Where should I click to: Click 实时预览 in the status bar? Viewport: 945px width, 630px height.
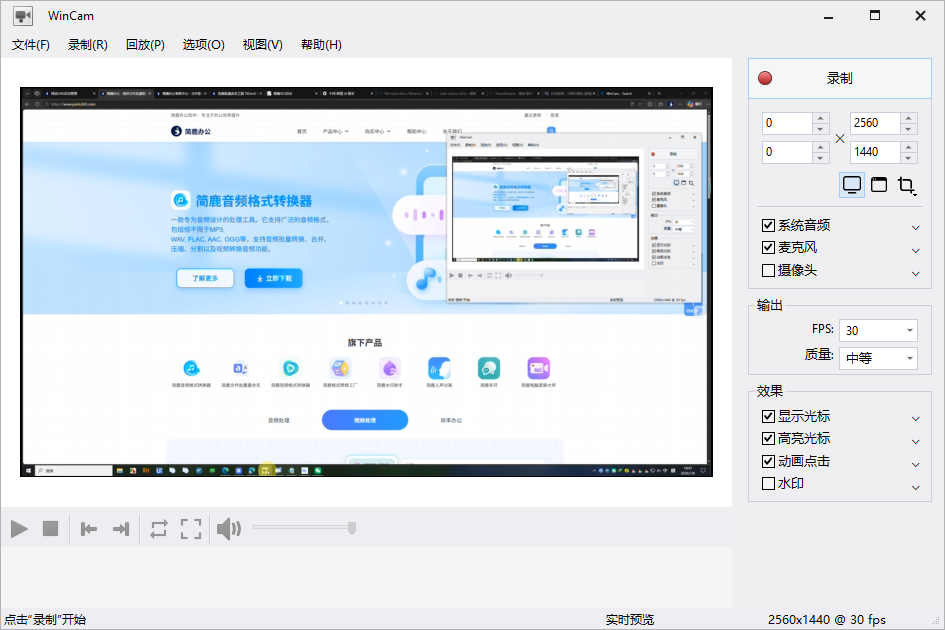coord(630,620)
